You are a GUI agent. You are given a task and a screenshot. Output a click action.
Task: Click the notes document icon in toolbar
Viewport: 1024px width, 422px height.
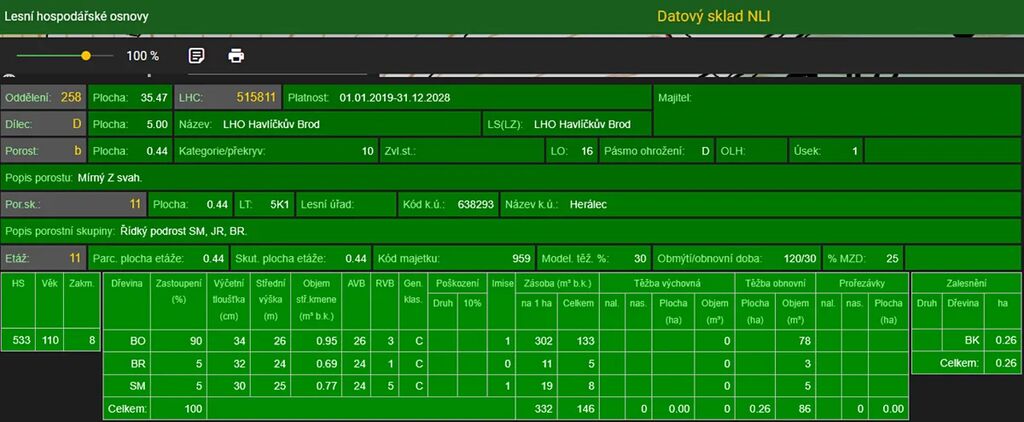click(x=197, y=56)
